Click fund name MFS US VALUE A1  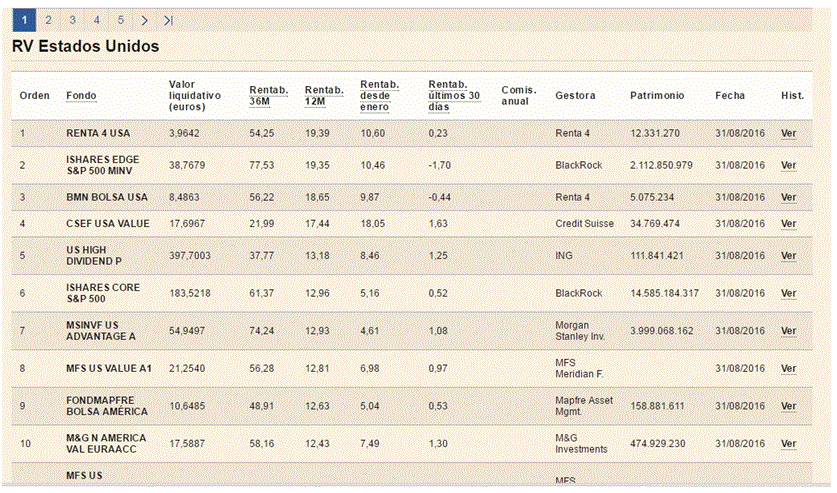pos(109,369)
